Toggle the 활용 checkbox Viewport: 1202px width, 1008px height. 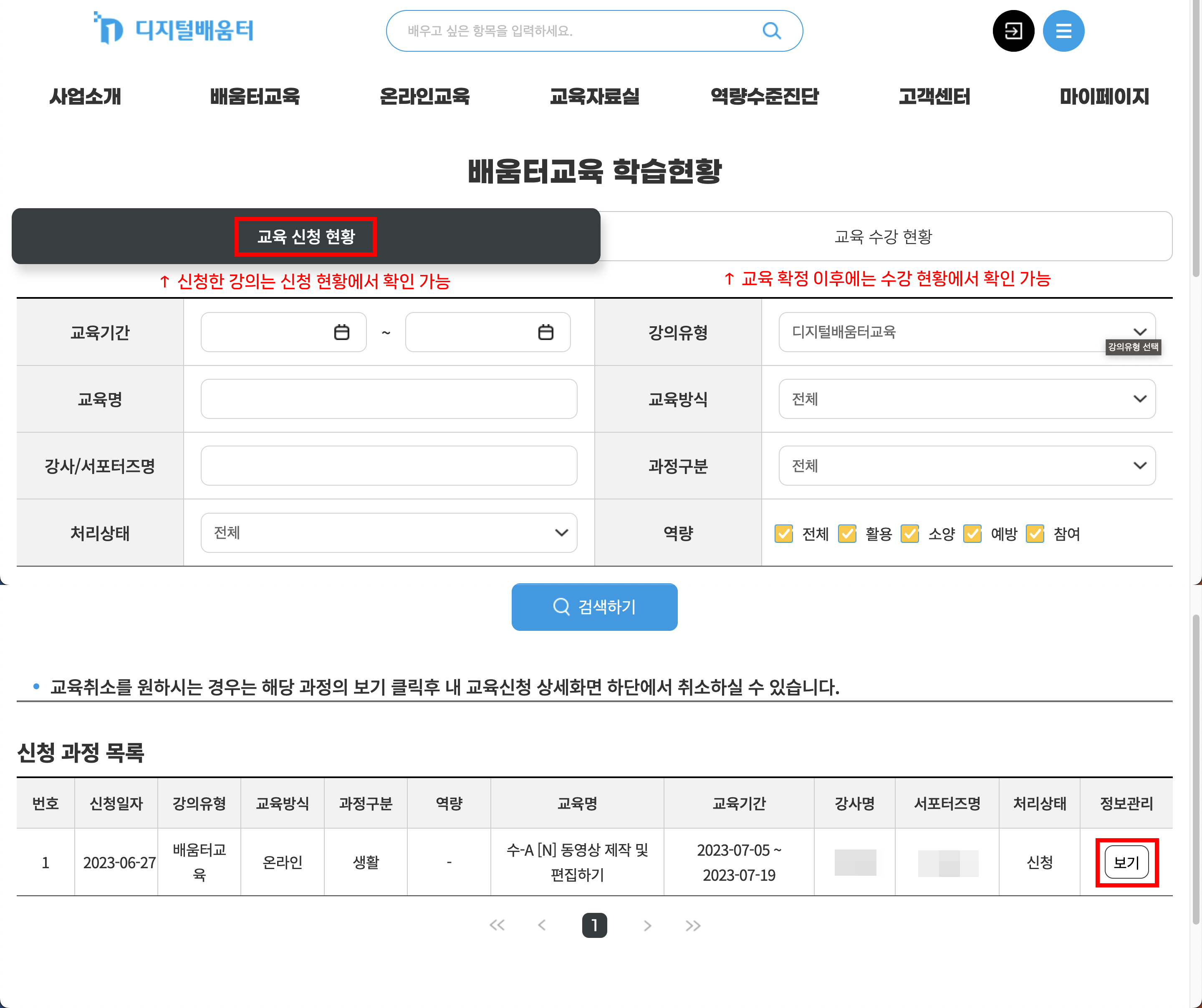click(846, 533)
